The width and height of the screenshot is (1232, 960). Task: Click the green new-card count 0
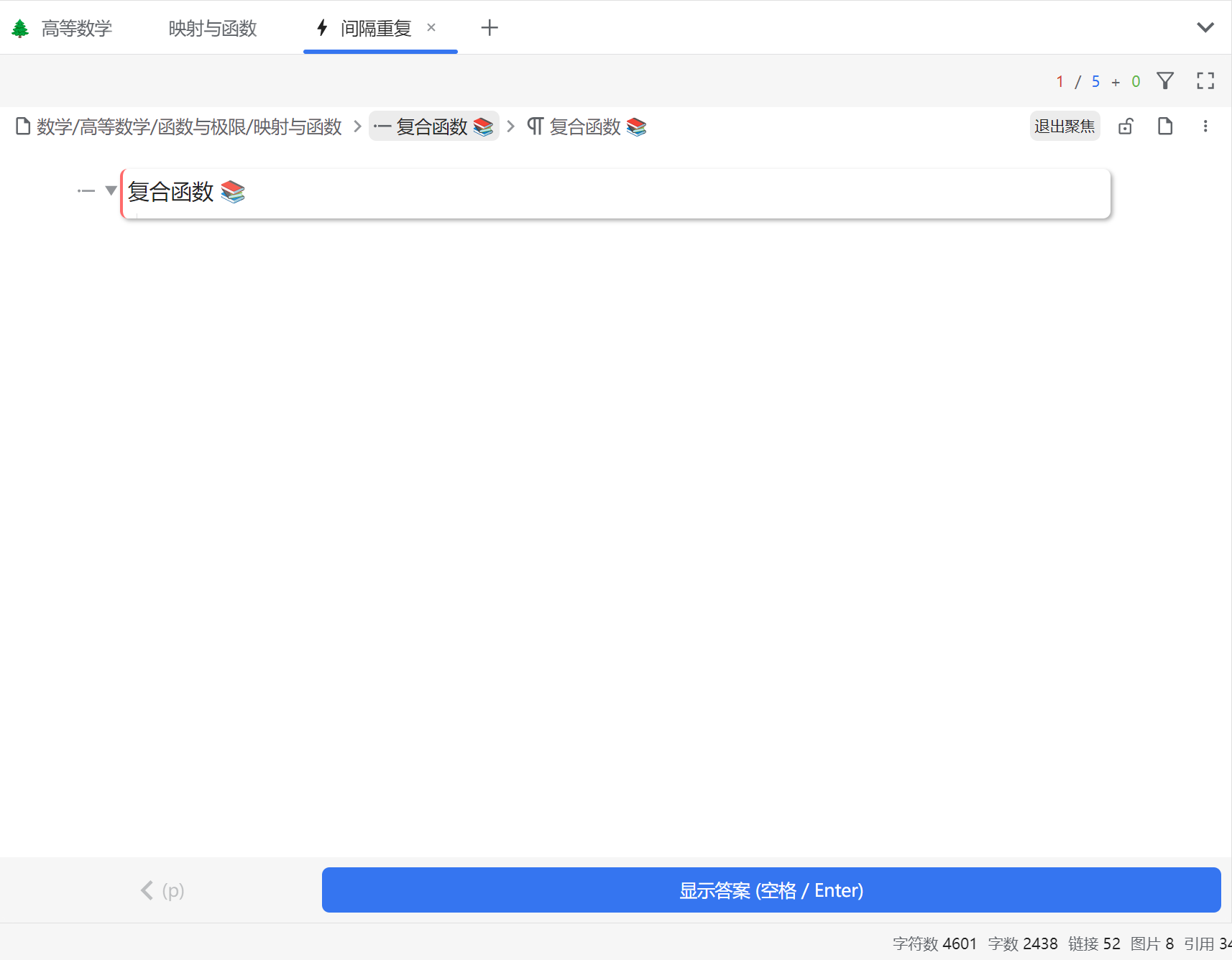[x=1136, y=81]
